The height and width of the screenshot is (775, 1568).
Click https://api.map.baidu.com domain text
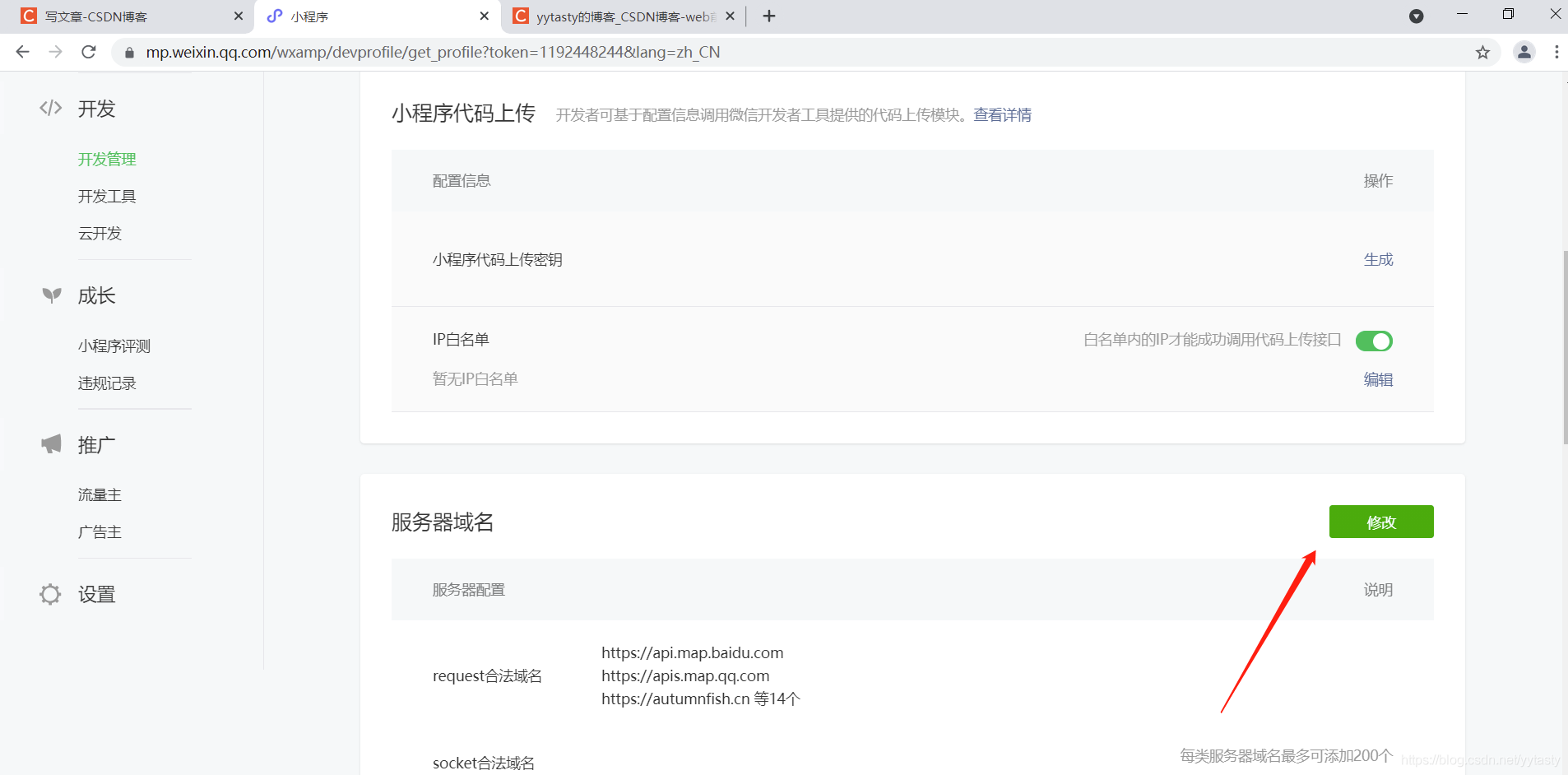pyautogui.click(x=692, y=652)
